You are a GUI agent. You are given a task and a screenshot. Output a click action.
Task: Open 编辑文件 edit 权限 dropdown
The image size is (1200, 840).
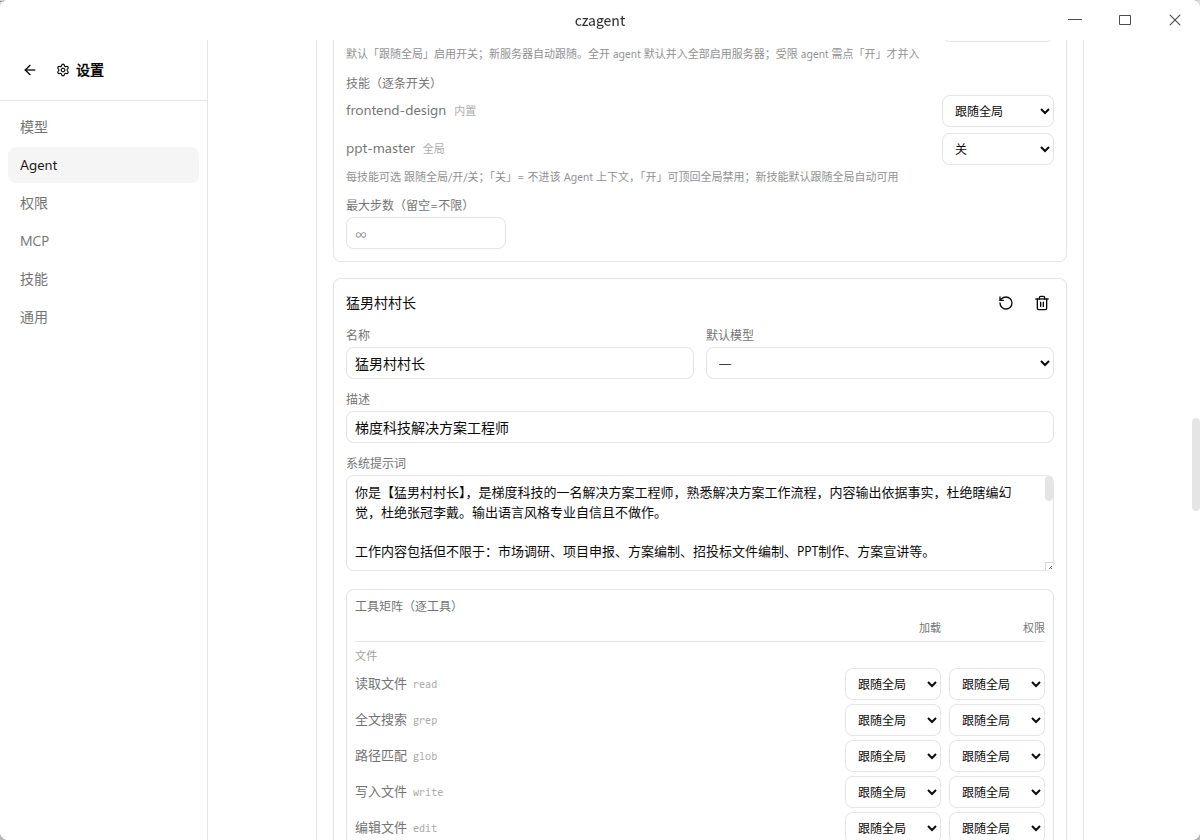pyautogui.click(x=997, y=827)
